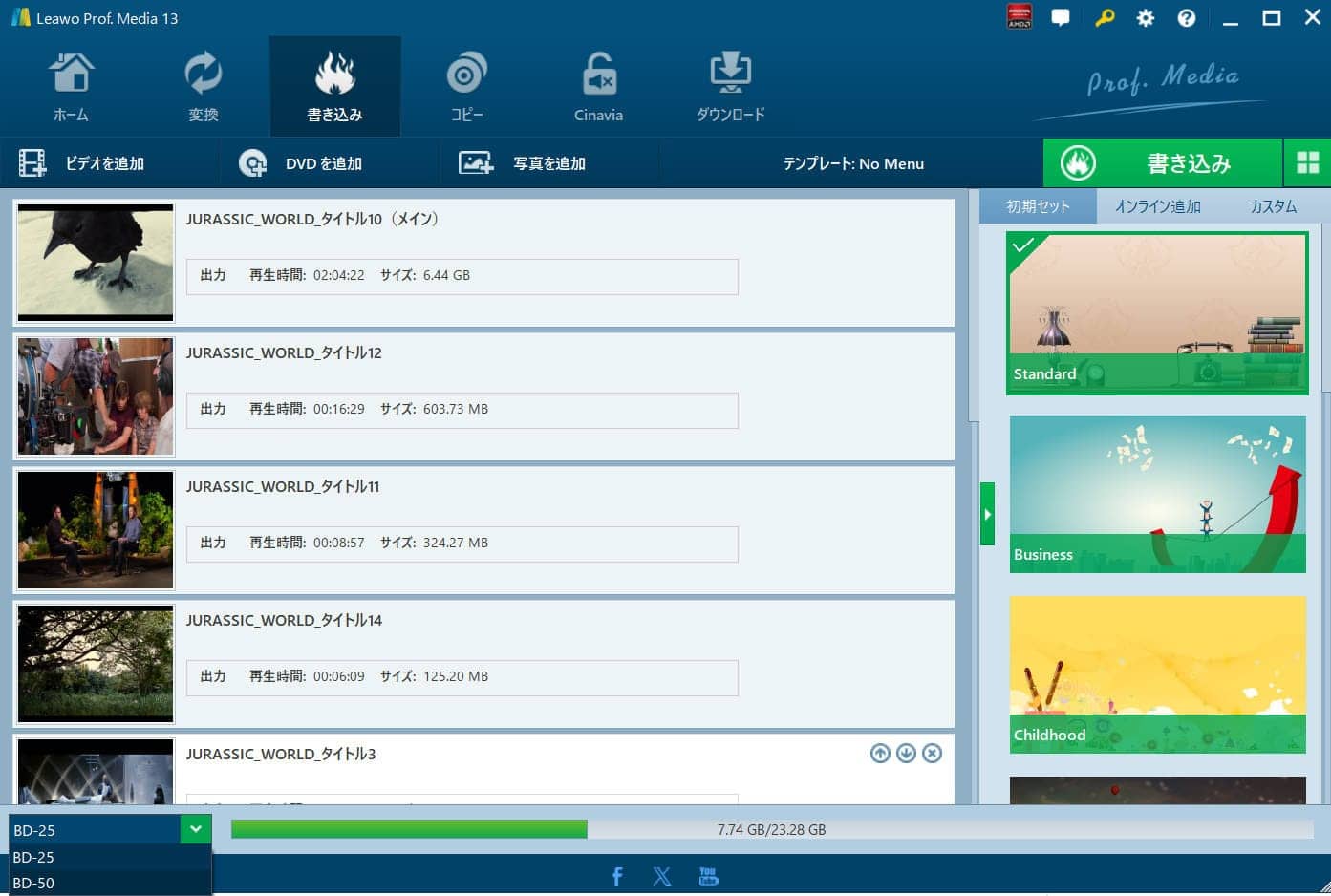Toggle the grid view button beside 書き込み
1331x896 pixels.
[1307, 163]
